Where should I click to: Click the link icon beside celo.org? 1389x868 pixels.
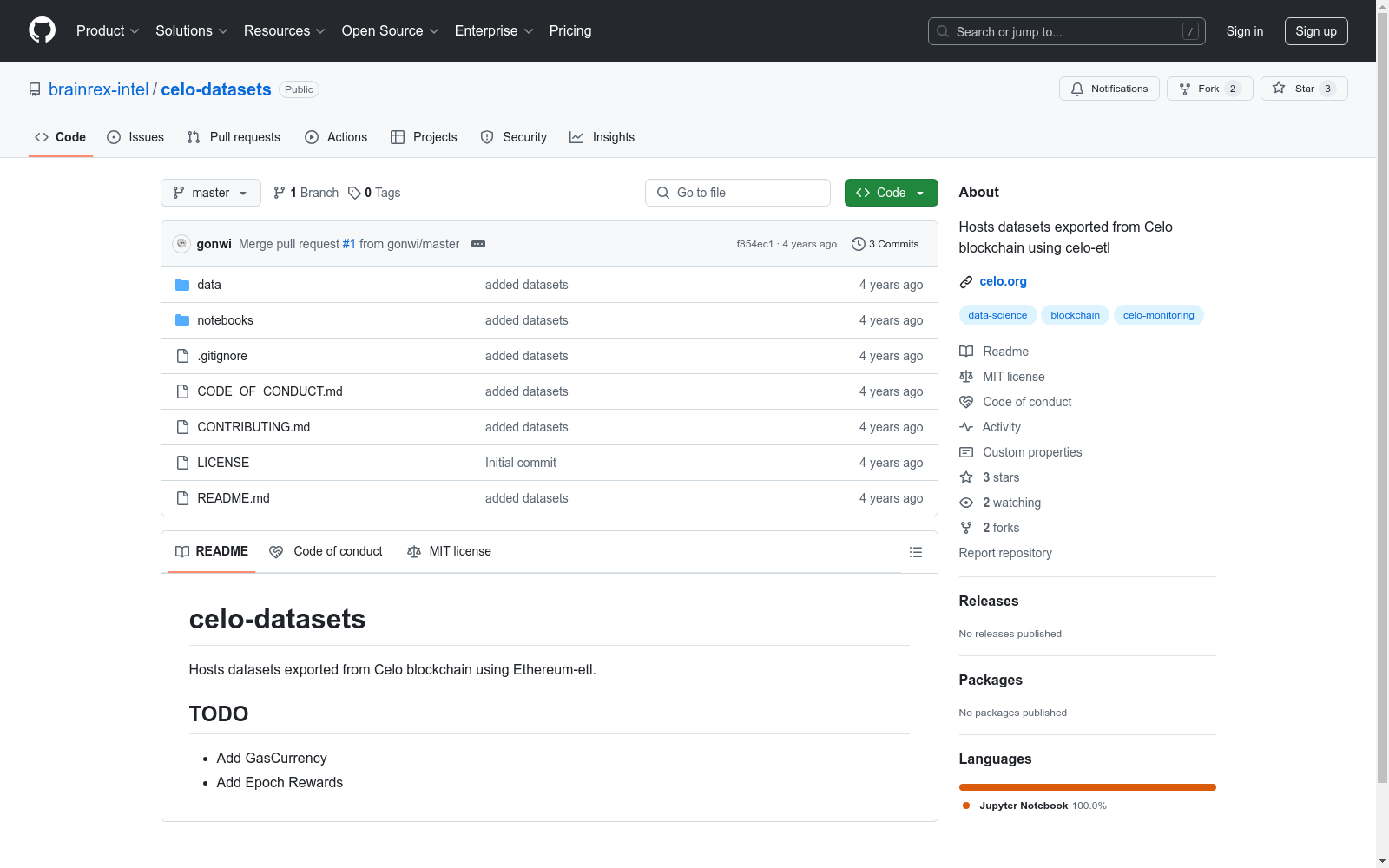(x=966, y=282)
